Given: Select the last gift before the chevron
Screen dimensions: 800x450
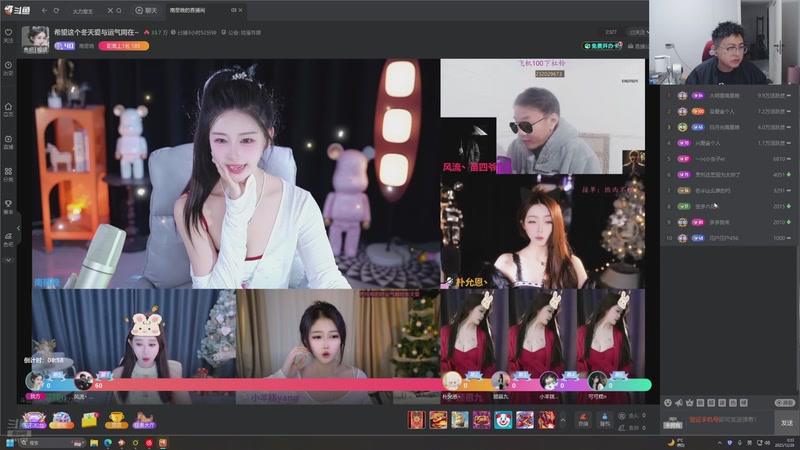Looking at the screenshot, I should pyautogui.click(x=546, y=420).
